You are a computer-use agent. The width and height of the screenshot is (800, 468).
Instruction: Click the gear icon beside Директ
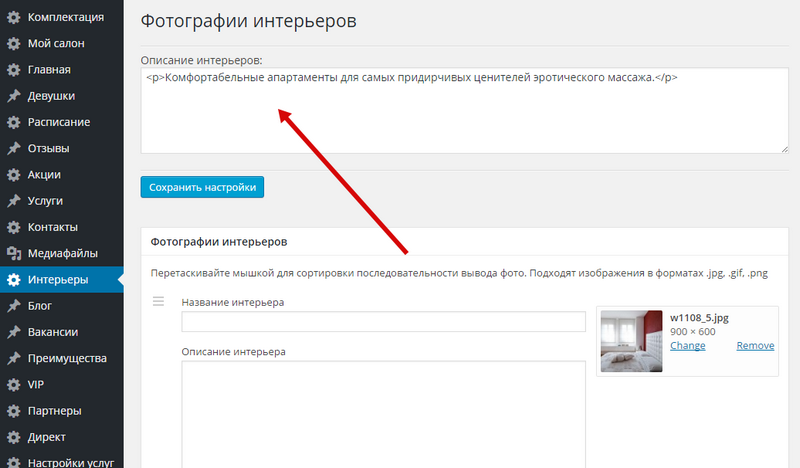pos(14,437)
